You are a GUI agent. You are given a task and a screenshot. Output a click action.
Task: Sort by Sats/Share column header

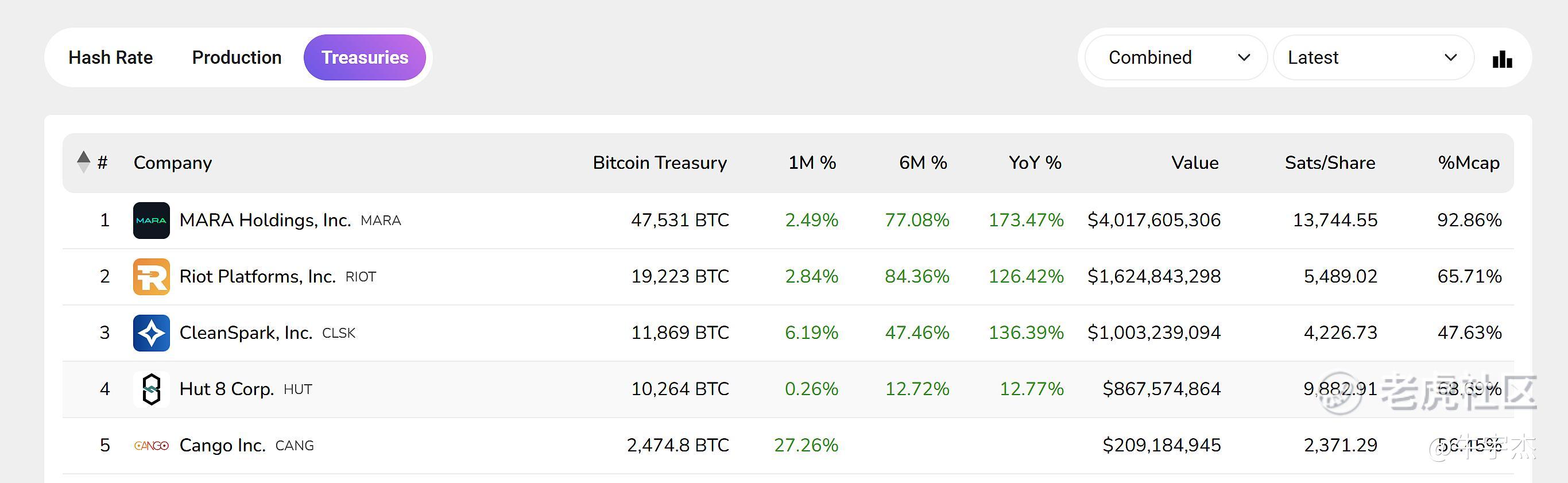[1329, 163]
